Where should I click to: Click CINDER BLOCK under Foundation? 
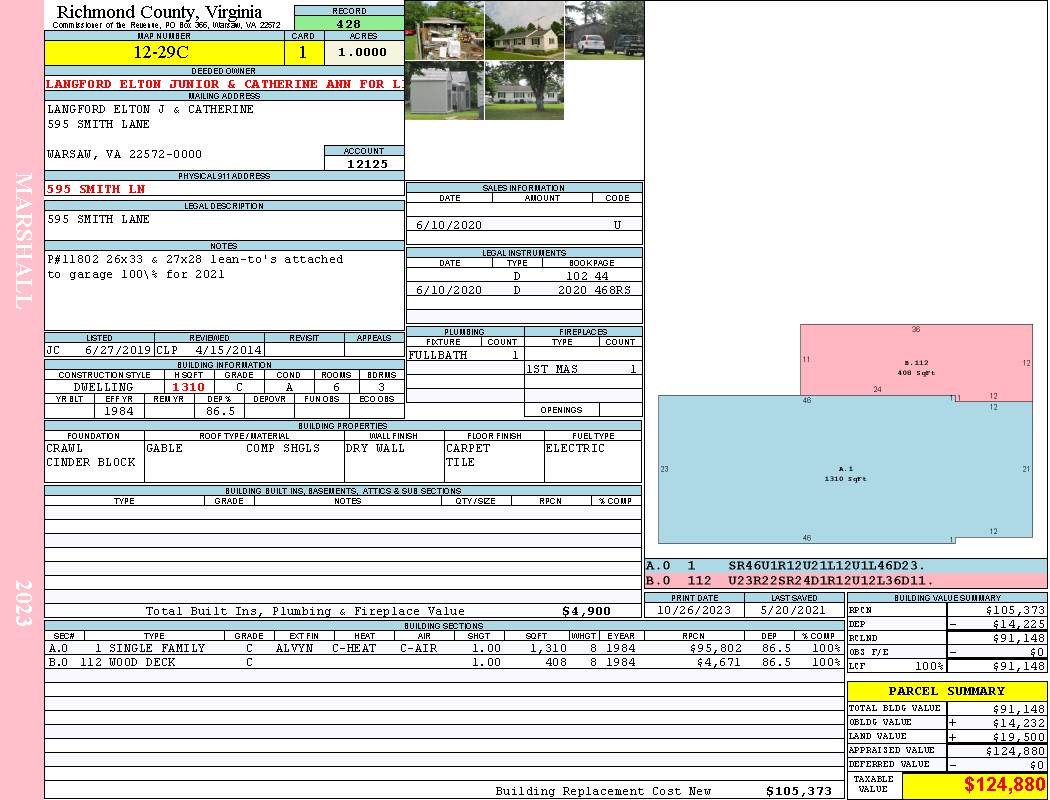coord(91,462)
